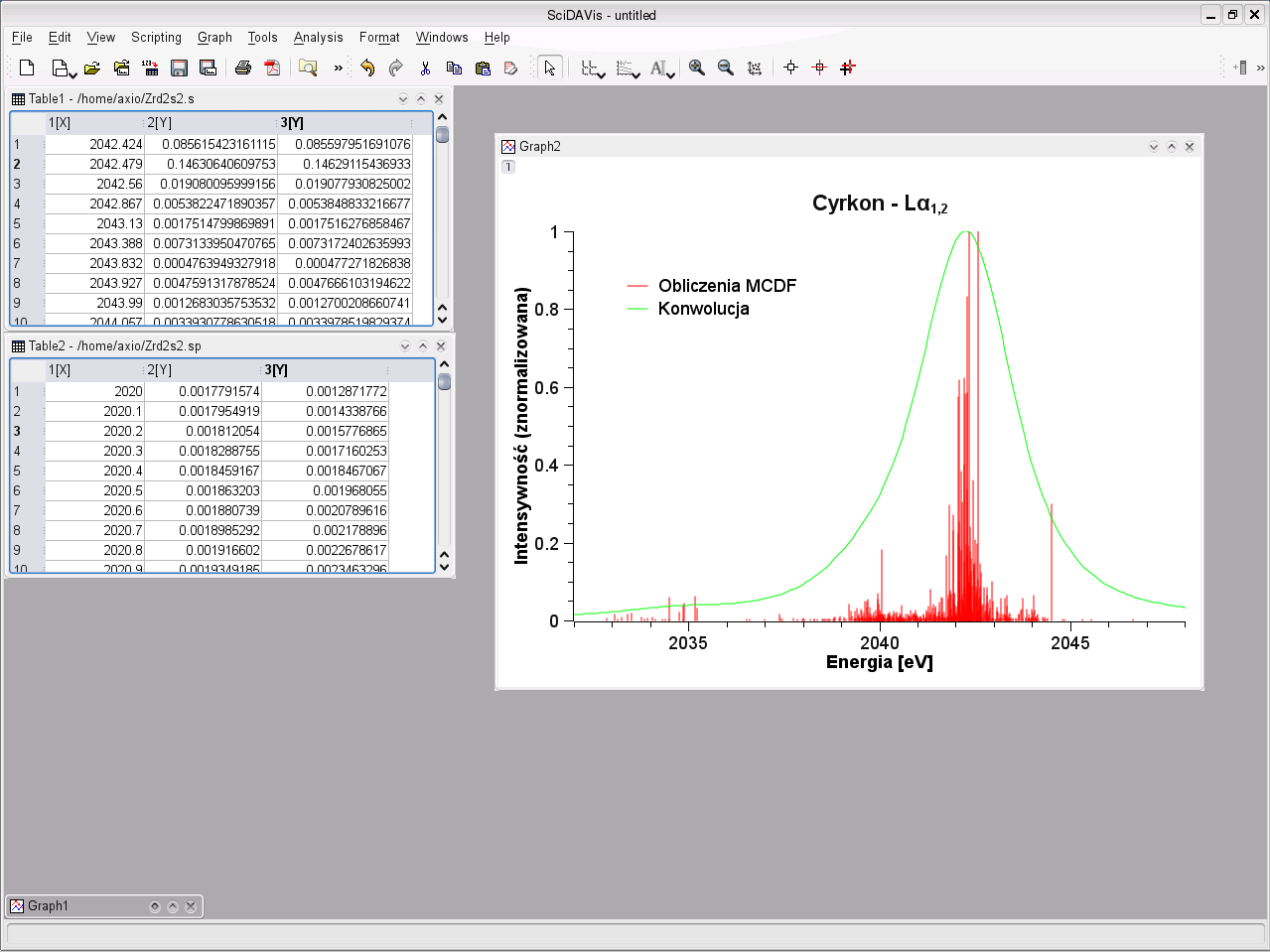Clear selection with the eraser icon
Image resolution: width=1270 pixels, height=952 pixels.
[511, 68]
